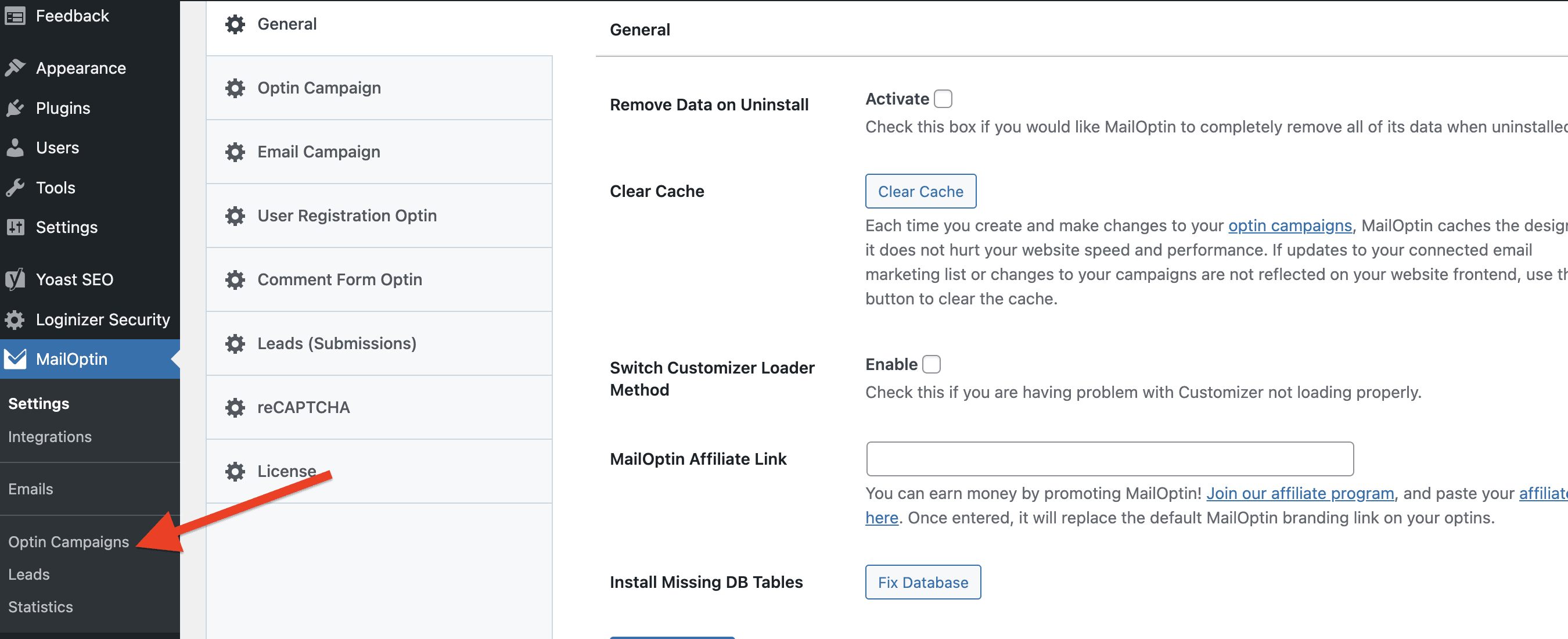Click gear icon beside reCAPTCHA
Image resolution: width=1568 pixels, height=639 pixels.
pos(235,408)
